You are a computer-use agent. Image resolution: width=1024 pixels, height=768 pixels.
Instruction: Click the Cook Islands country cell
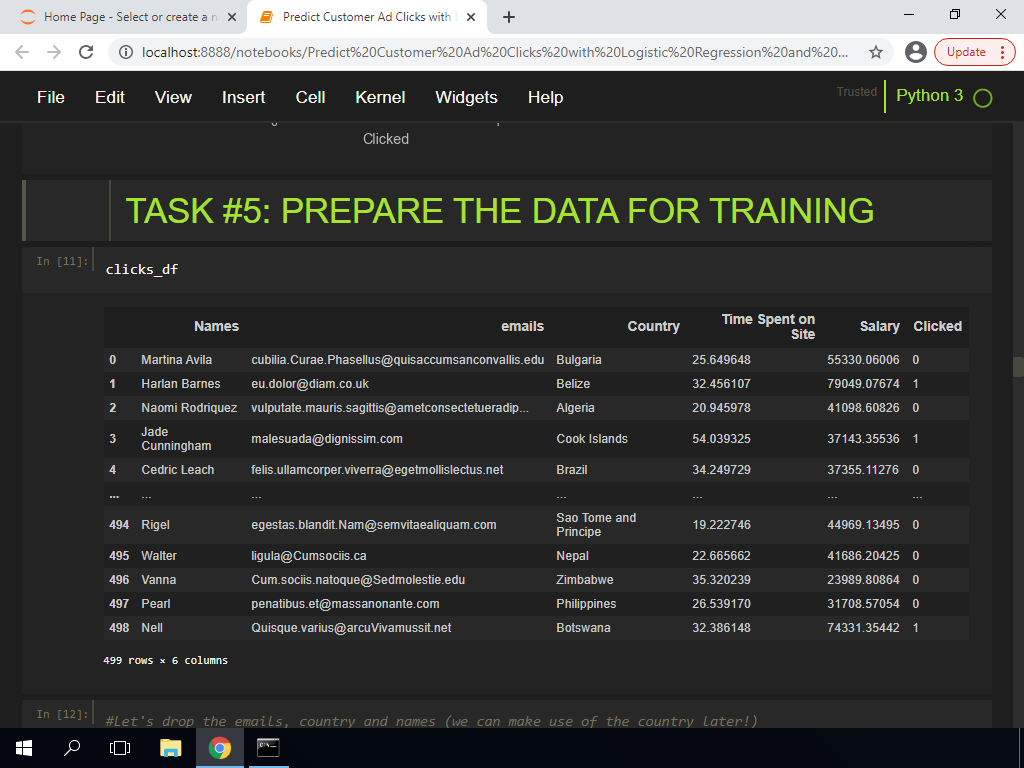(x=592, y=439)
